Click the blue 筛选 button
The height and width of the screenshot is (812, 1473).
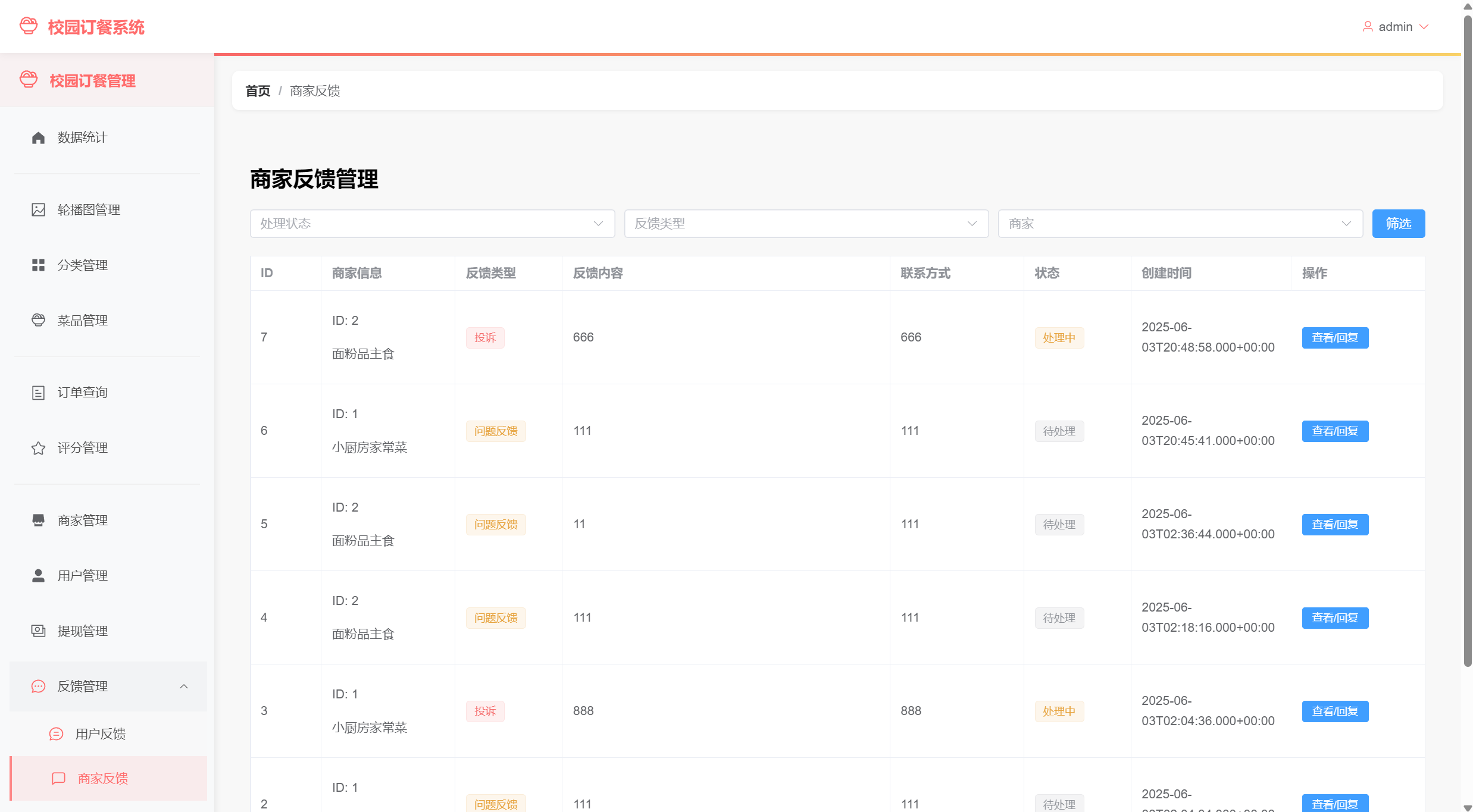[x=1398, y=224]
